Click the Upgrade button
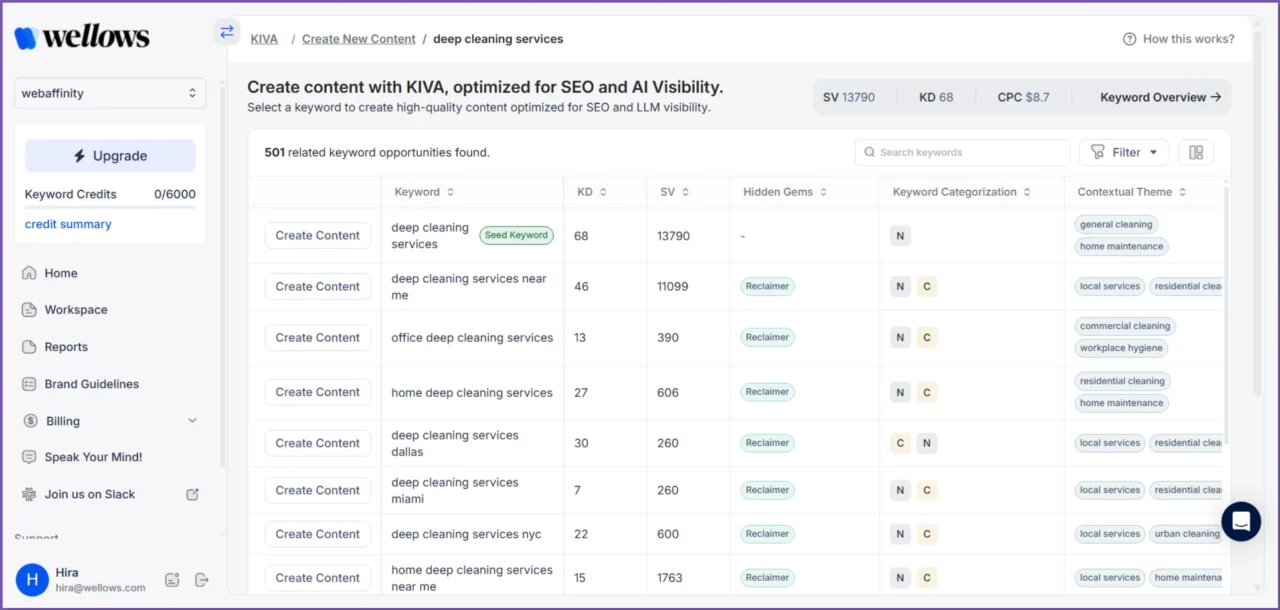1280x610 pixels. pos(110,155)
